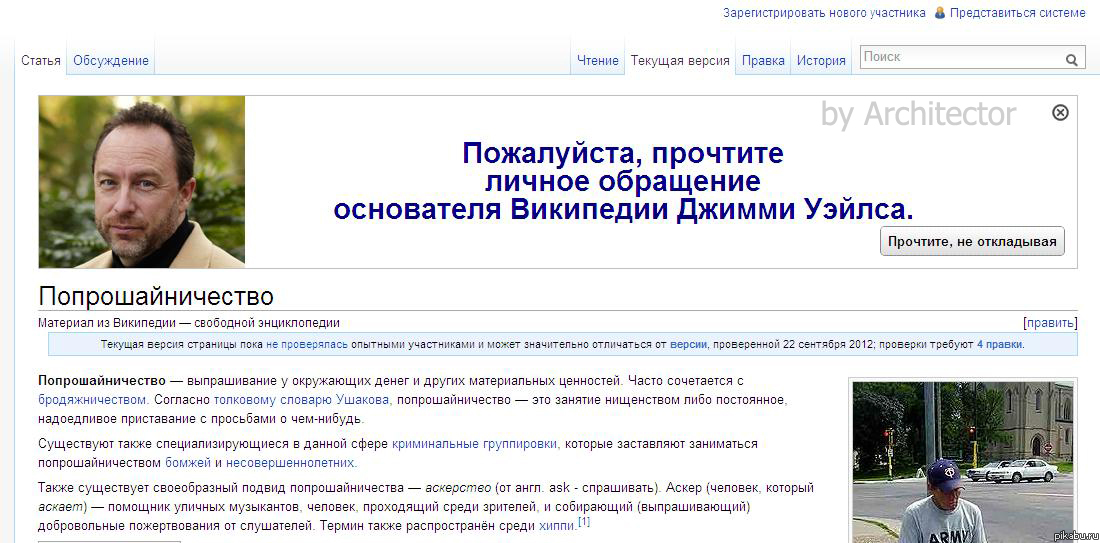
Task: Open the хиппи link
Action: pyautogui.click(x=558, y=525)
